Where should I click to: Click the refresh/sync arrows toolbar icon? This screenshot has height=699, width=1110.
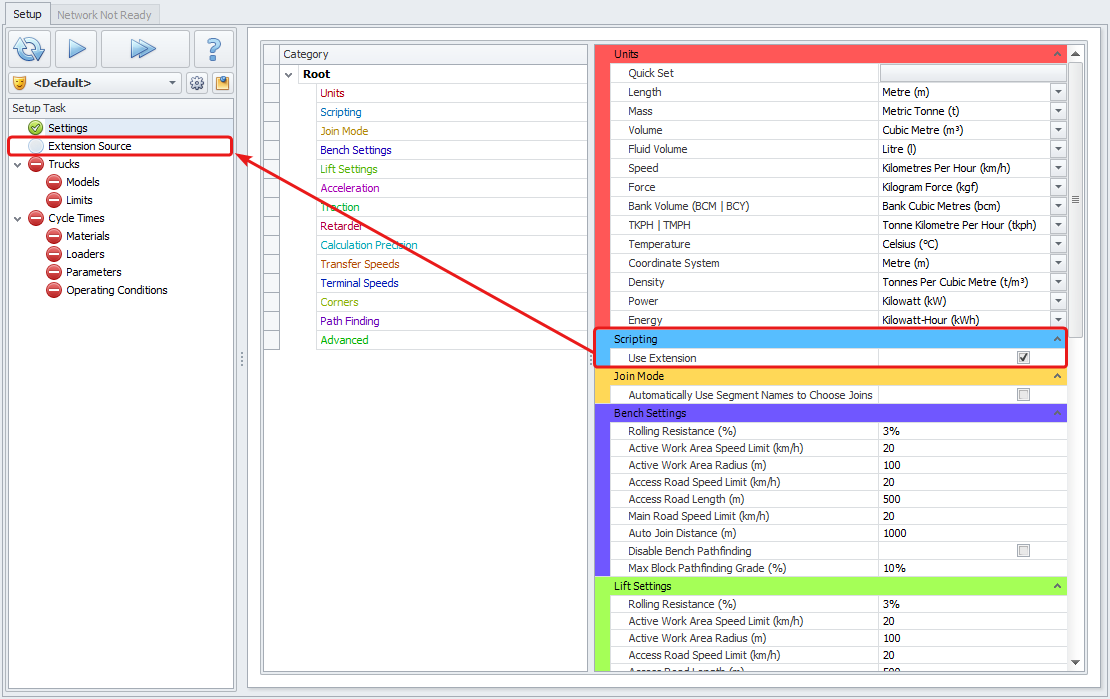[30, 49]
